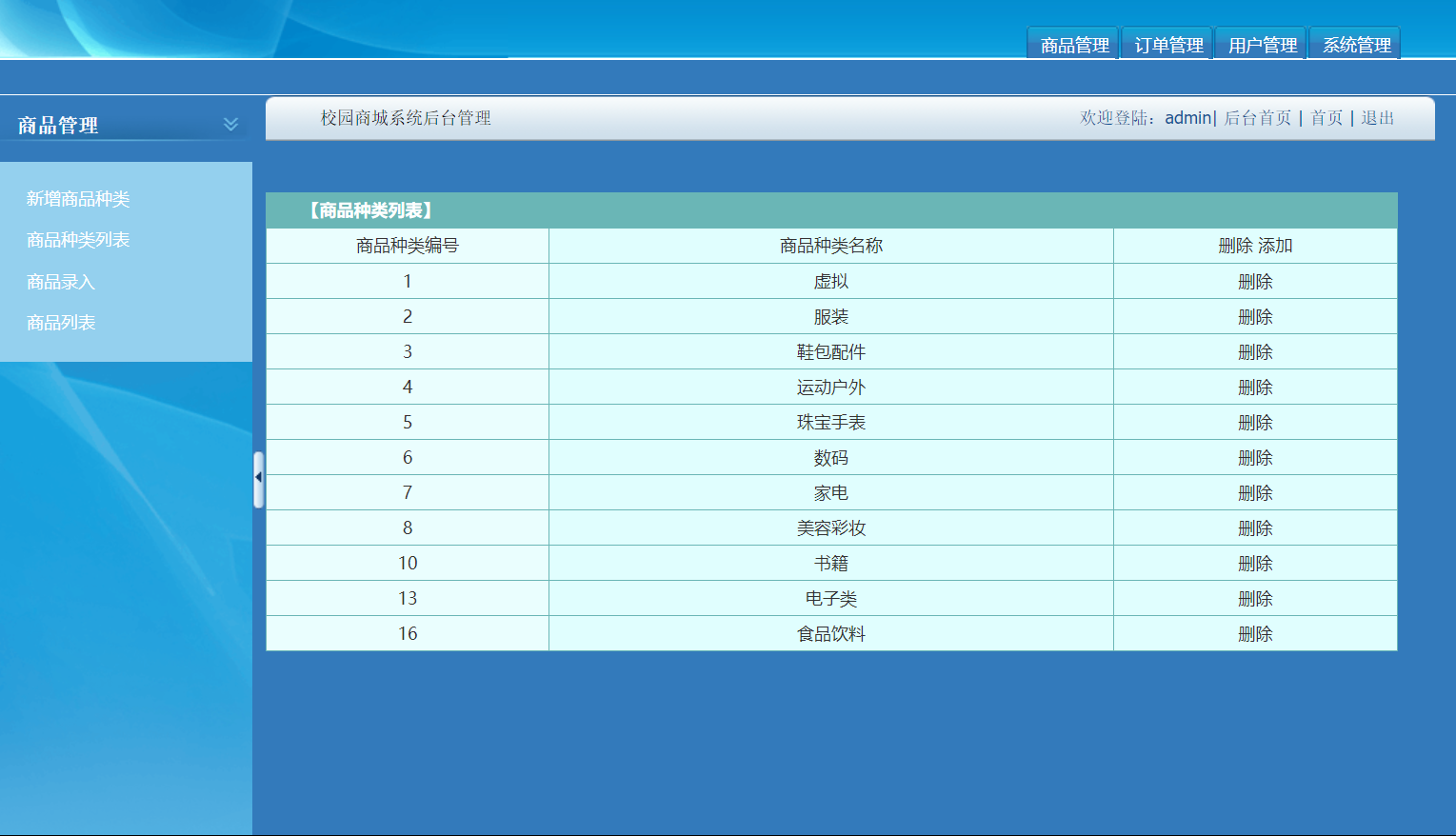Delete the 数码 category row

click(x=1255, y=458)
